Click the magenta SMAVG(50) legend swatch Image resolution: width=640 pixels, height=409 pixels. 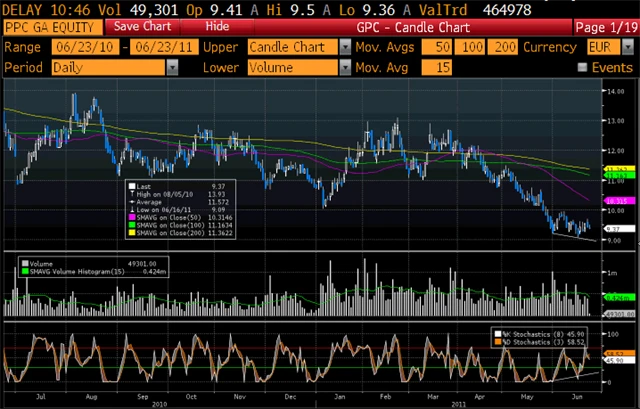[x=131, y=215]
